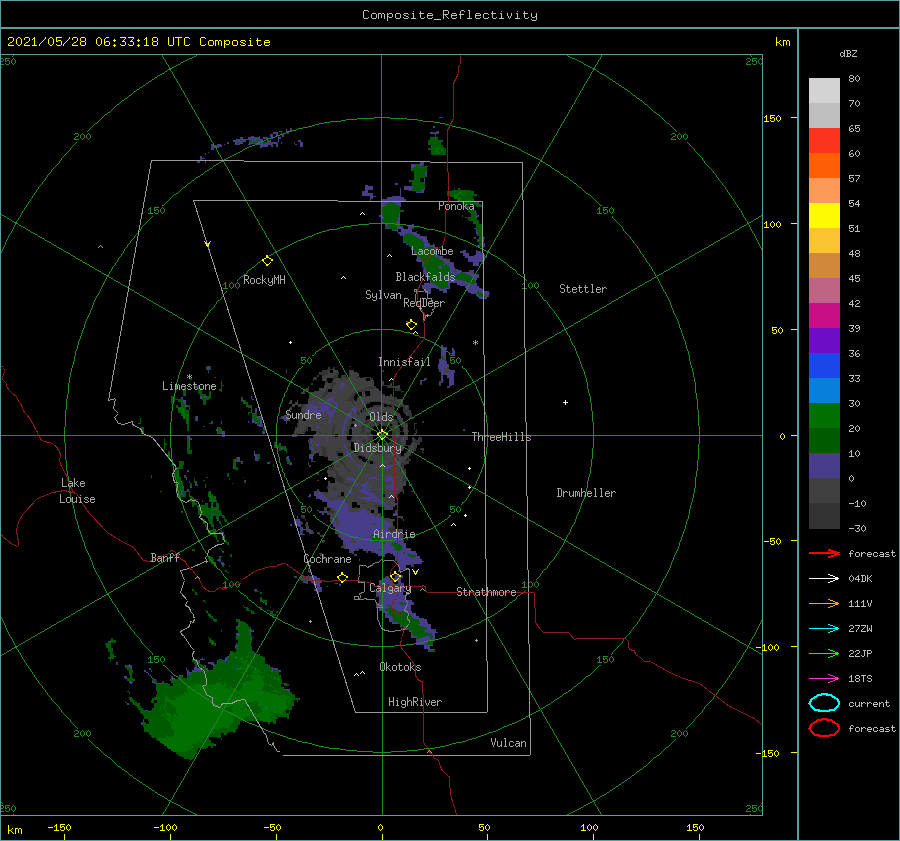
Task: Select the light blue 30-33 dBZ swatch
Action: coord(824,391)
